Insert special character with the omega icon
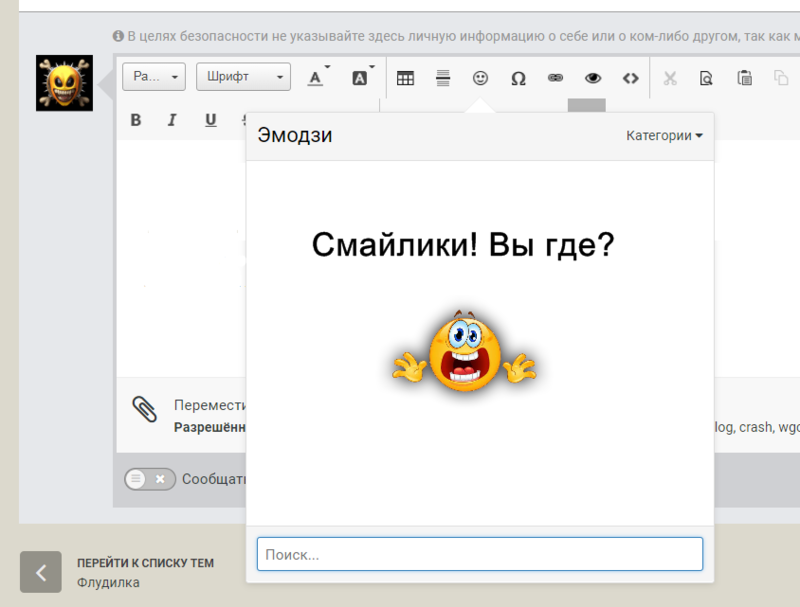The width and height of the screenshot is (800, 607). (518, 77)
